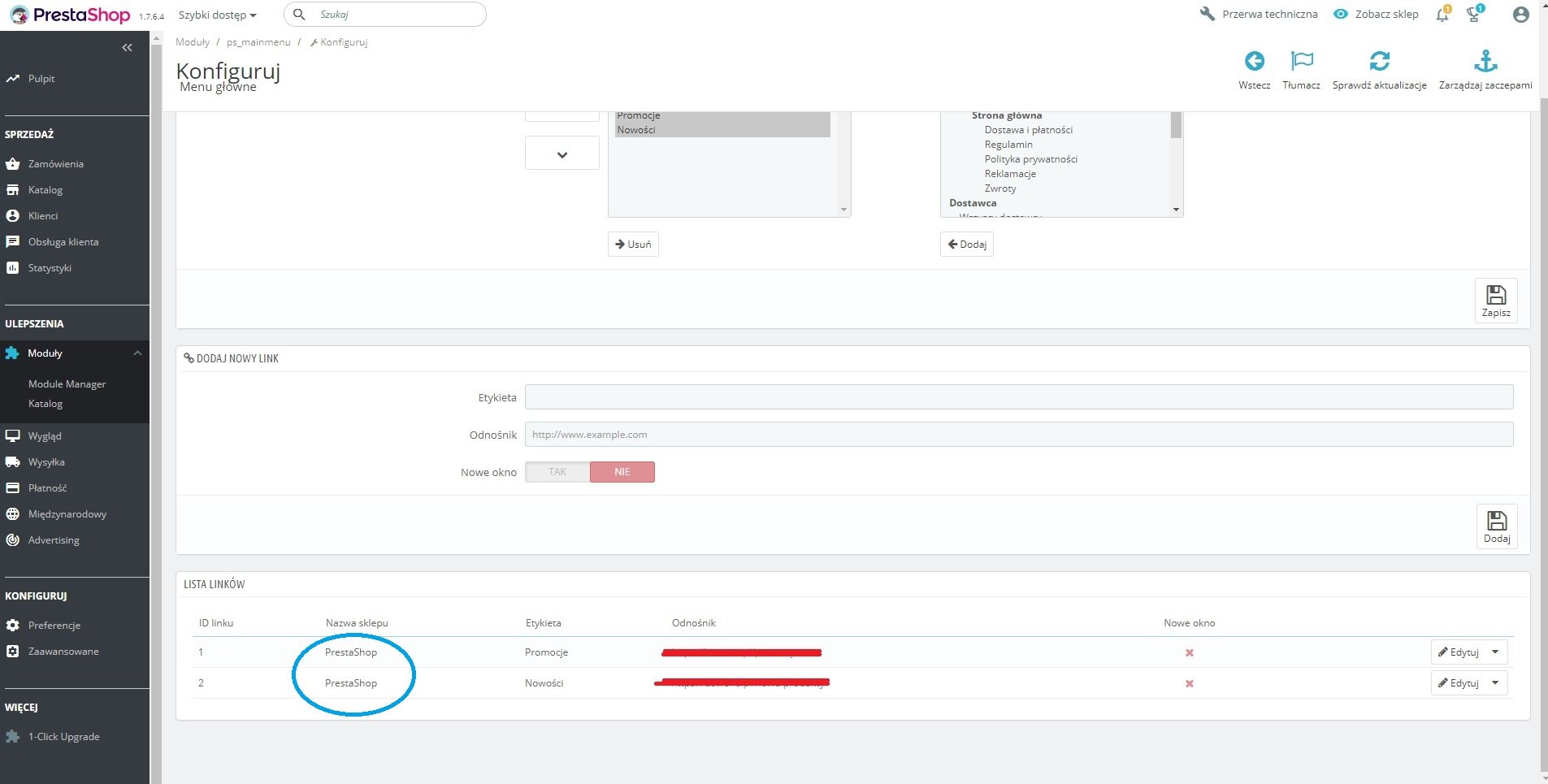The height and width of the screenshot is (784, 1548).
Task: Click the move-down arrow button for menu items
Action: (562, 153)
